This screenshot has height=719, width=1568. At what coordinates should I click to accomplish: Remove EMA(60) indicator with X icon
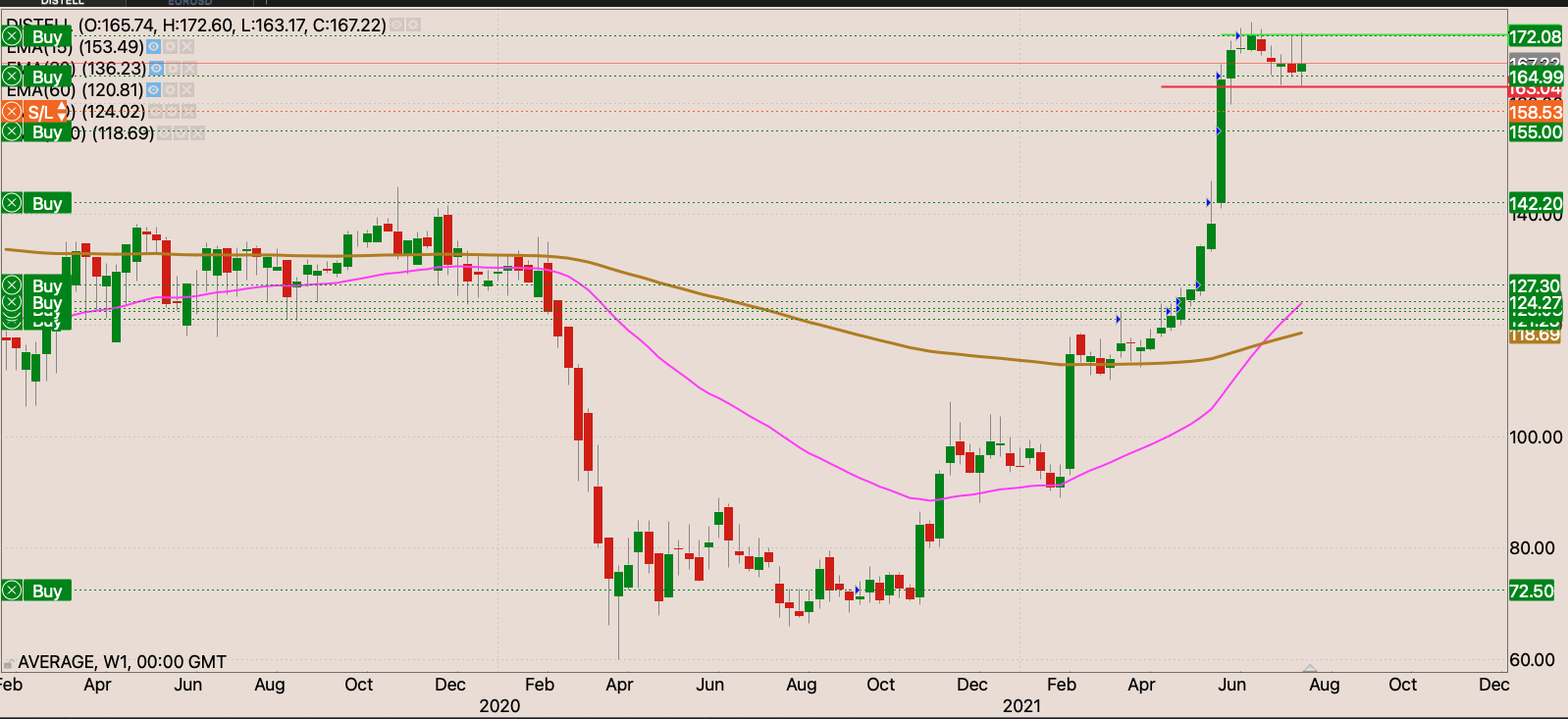click(186, 90)
